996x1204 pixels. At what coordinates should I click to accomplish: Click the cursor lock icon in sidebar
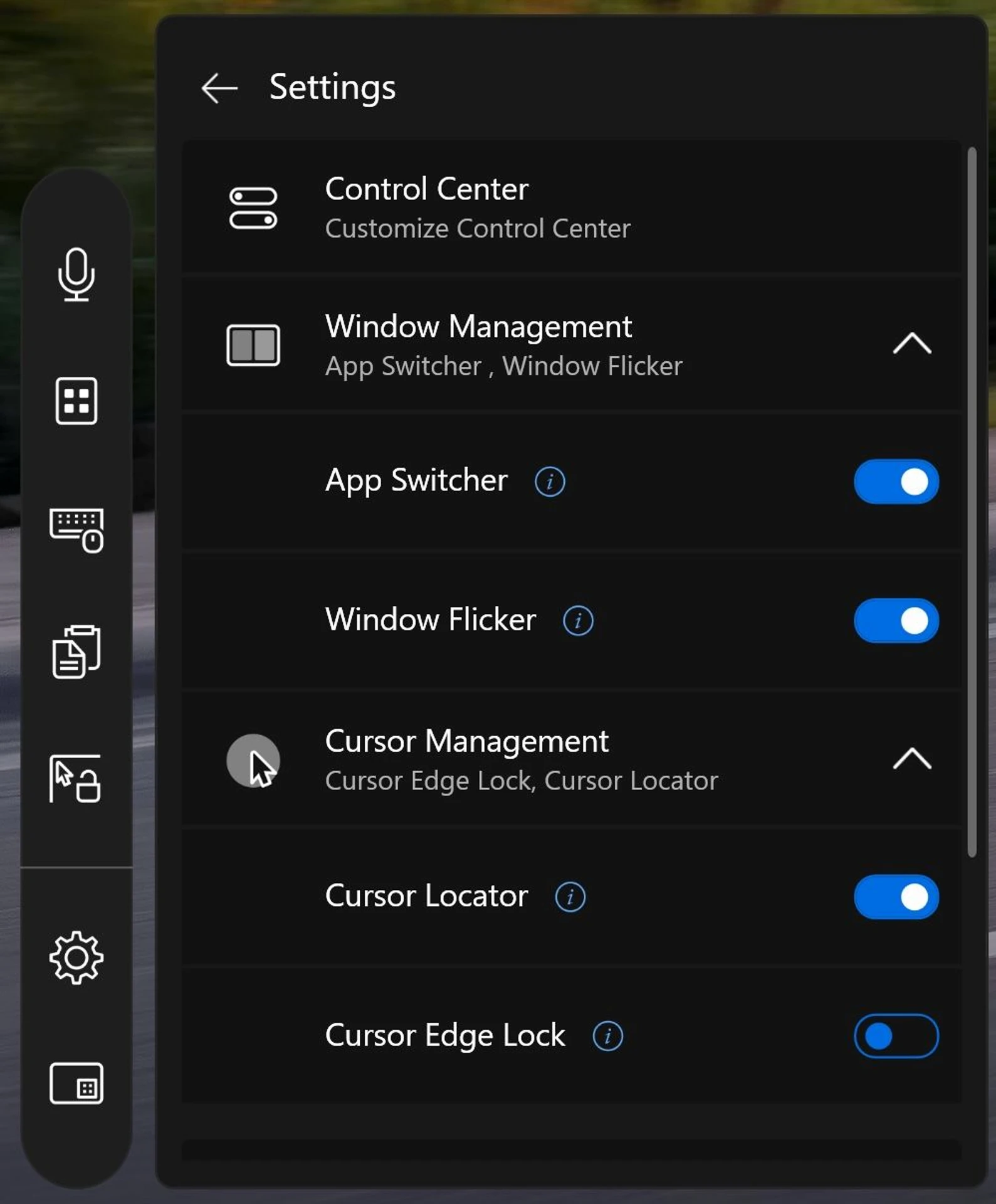pyautogui.click(x=75, y=779)
